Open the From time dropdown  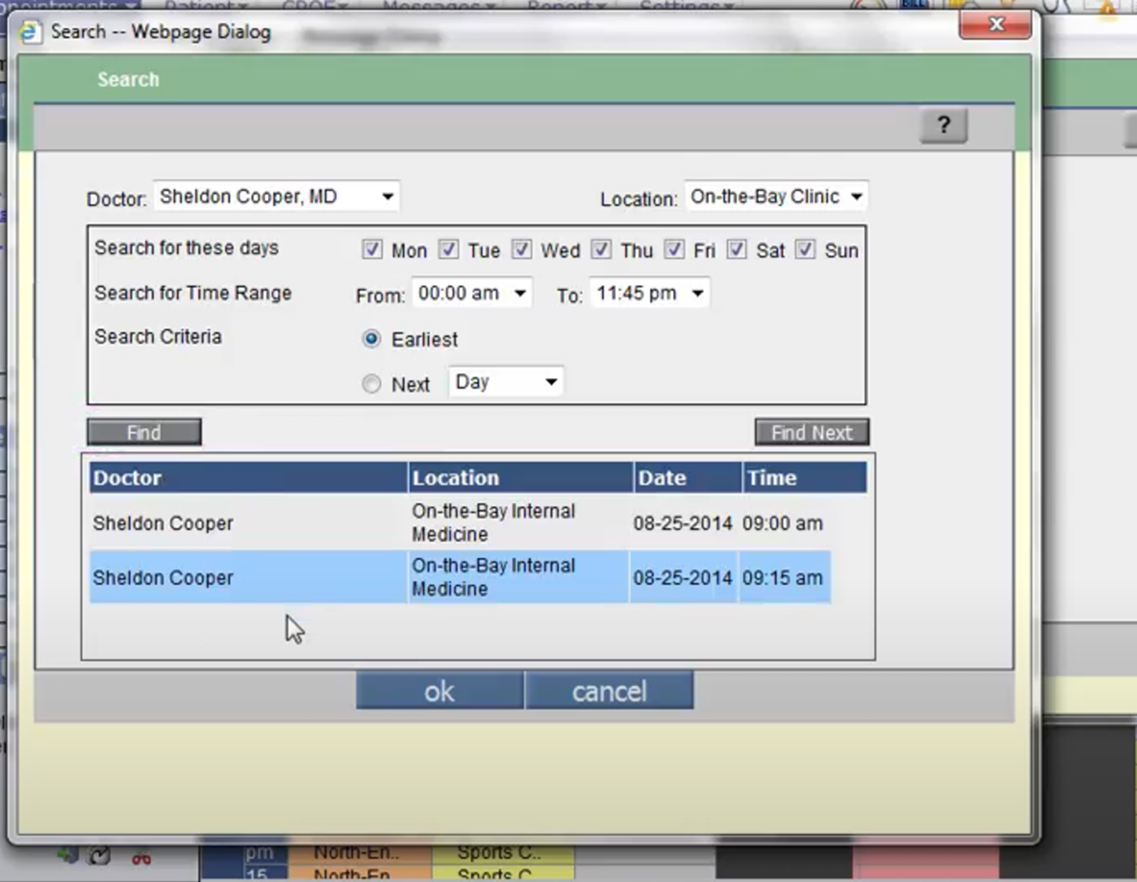pos(472,293)
